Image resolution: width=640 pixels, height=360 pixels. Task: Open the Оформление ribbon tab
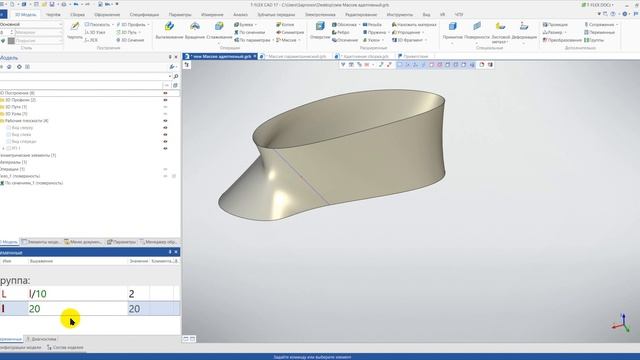coord(107,14)
